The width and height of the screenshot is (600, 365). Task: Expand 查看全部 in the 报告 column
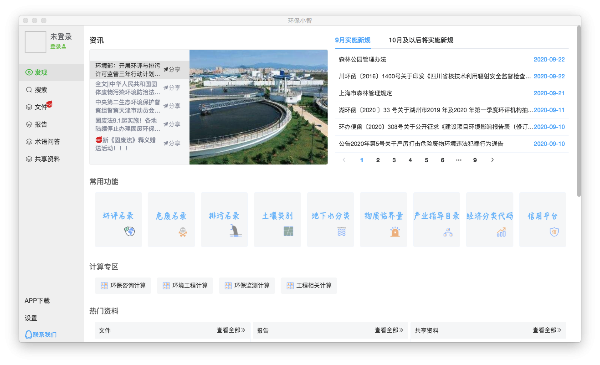389,330
